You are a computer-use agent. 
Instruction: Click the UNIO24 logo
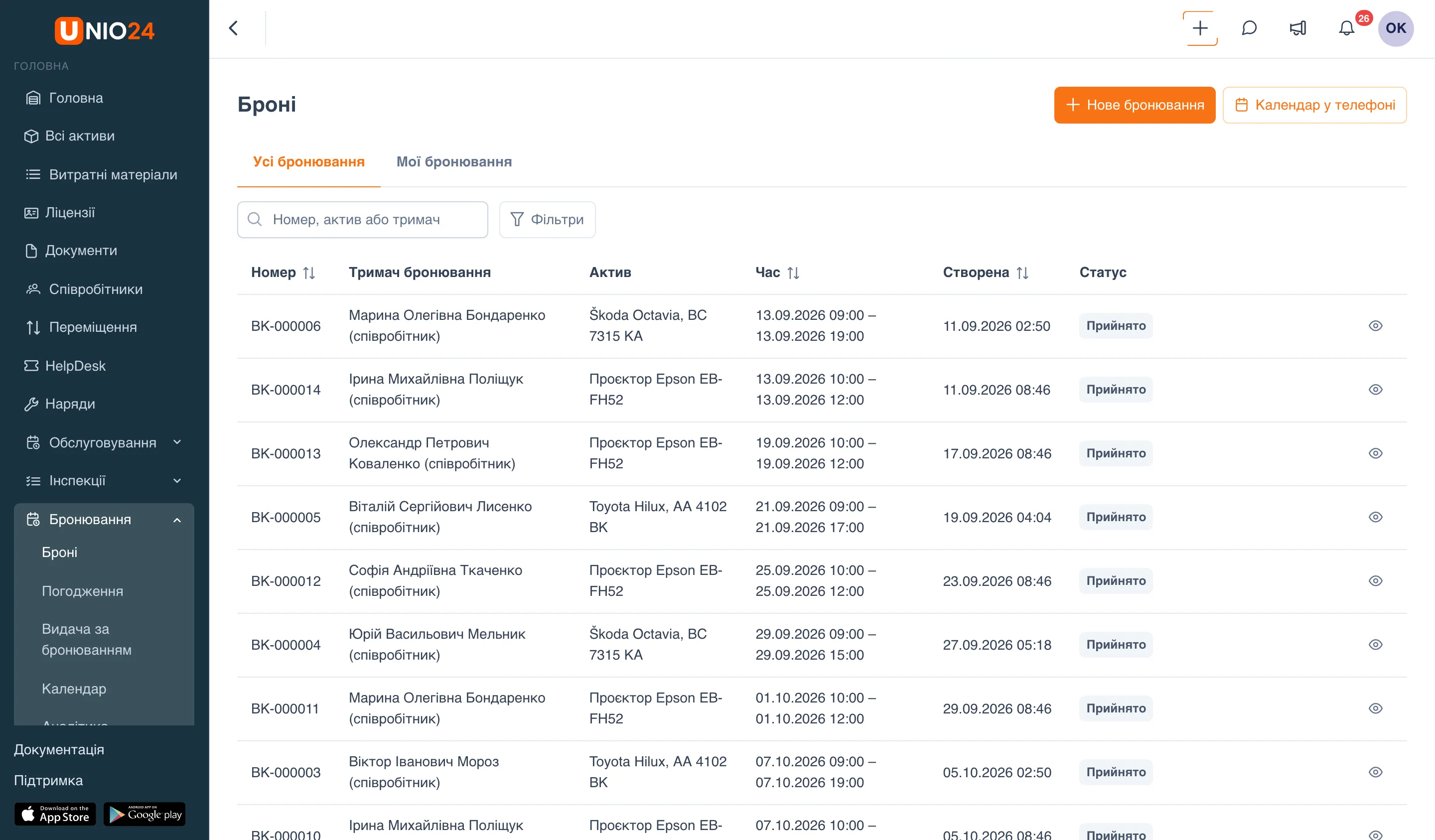[104, 30]
